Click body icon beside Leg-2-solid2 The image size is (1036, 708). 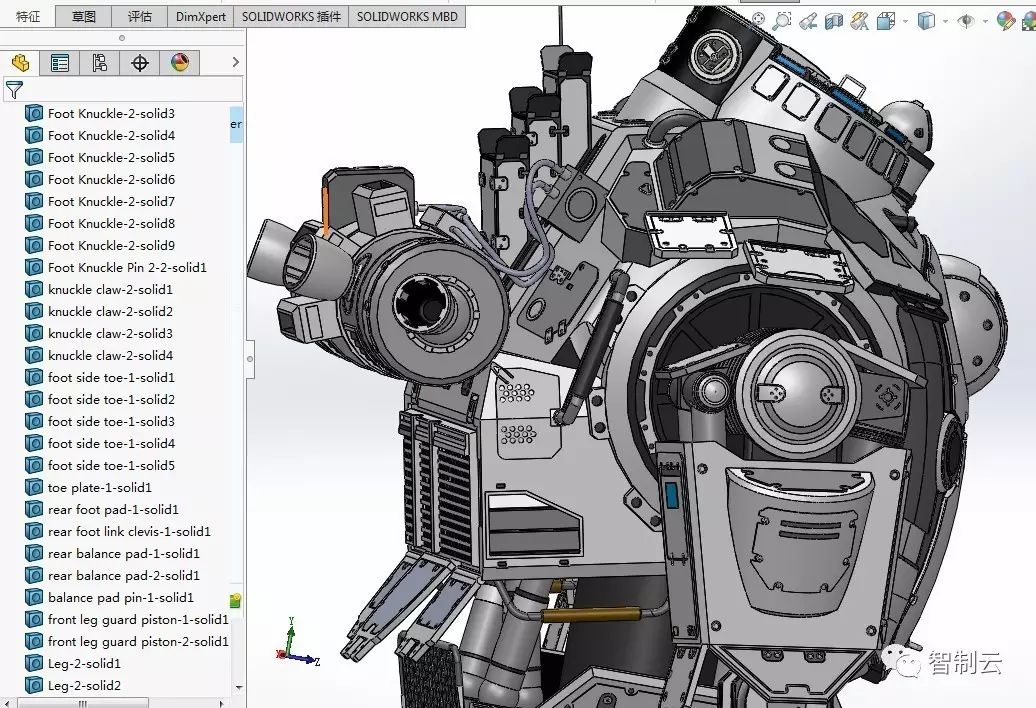click(34, 686)
